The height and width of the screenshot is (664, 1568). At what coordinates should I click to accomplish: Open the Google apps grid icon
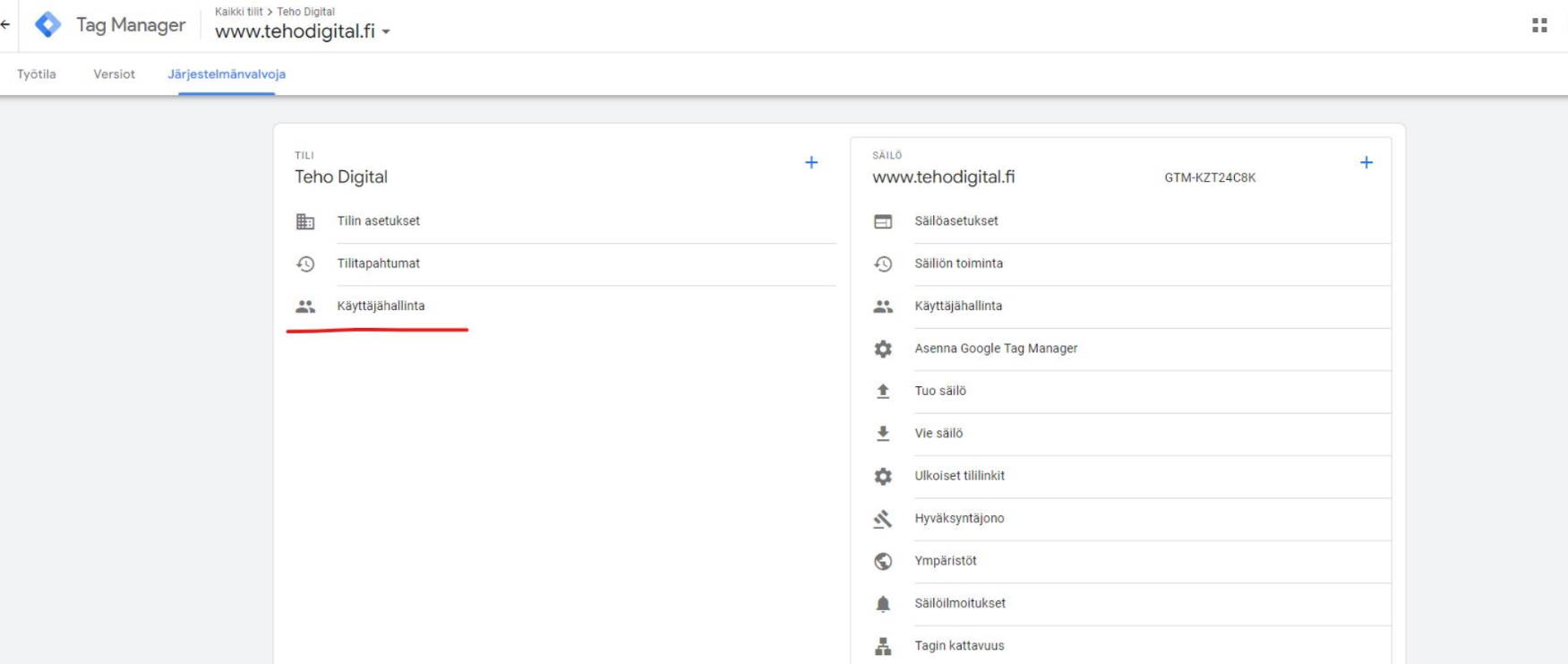(1539, 25)
